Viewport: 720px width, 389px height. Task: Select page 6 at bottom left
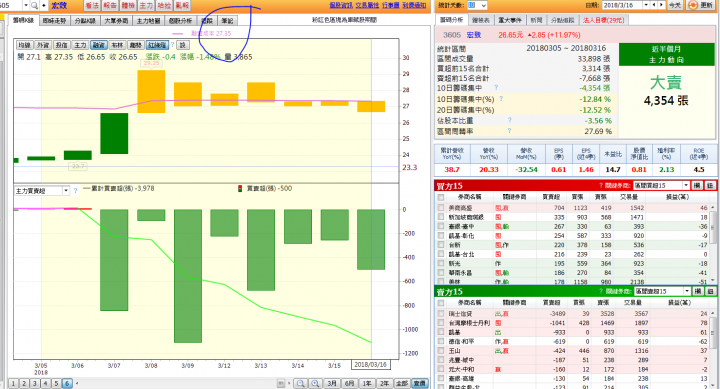(x=67, y=383)
